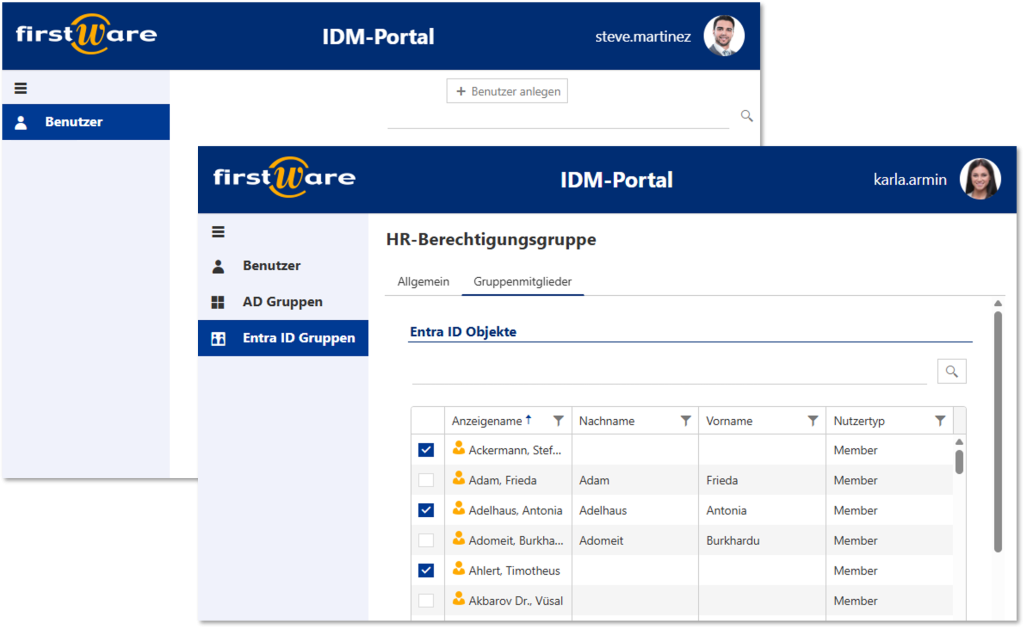Image resolution: width=1024 pixels, height=628 pixels.
Task: Open the Nachname column filter
Action: (684, 420)
